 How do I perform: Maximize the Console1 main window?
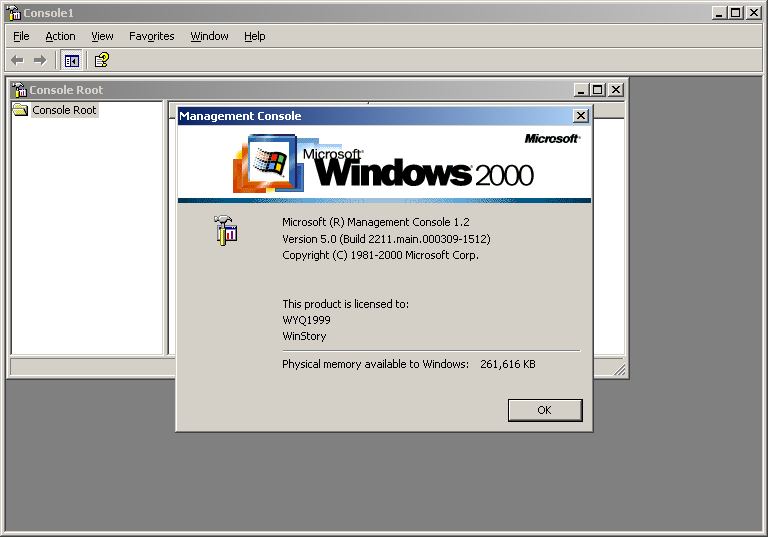pyautogui.click(x=736, y=13)
